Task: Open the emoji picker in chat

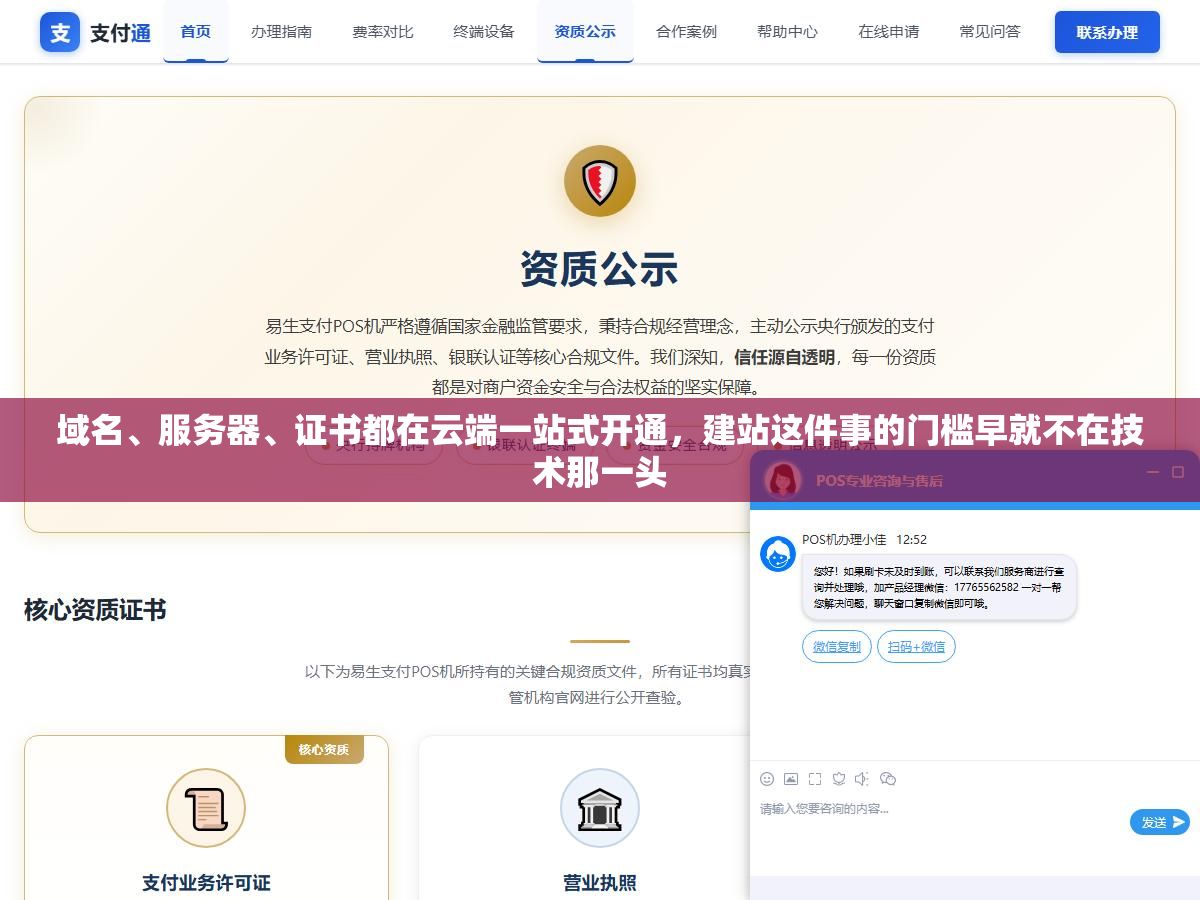Action: tap(767, 779)
